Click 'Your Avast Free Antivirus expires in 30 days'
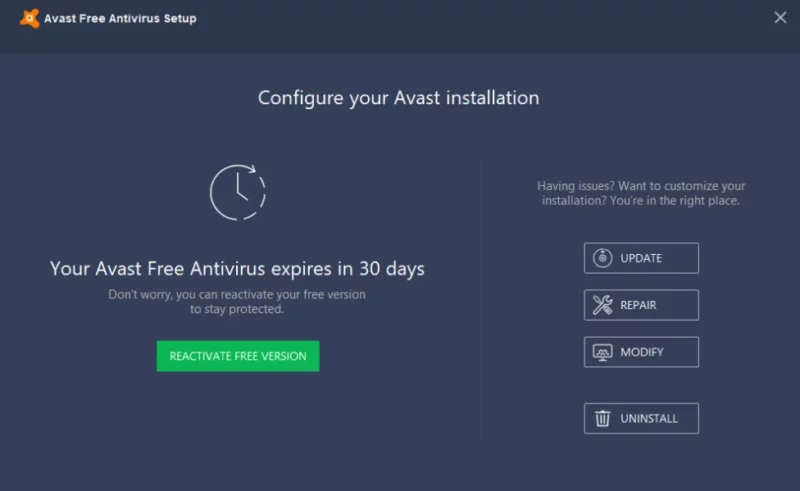 click(237, 268)
